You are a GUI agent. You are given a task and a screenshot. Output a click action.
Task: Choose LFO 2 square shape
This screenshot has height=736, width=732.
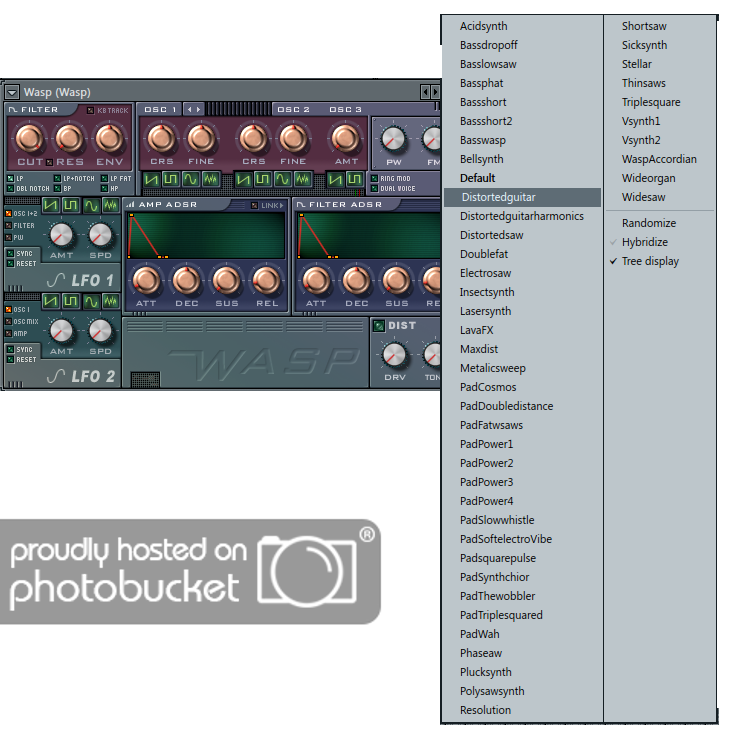[x=70, y=301]
